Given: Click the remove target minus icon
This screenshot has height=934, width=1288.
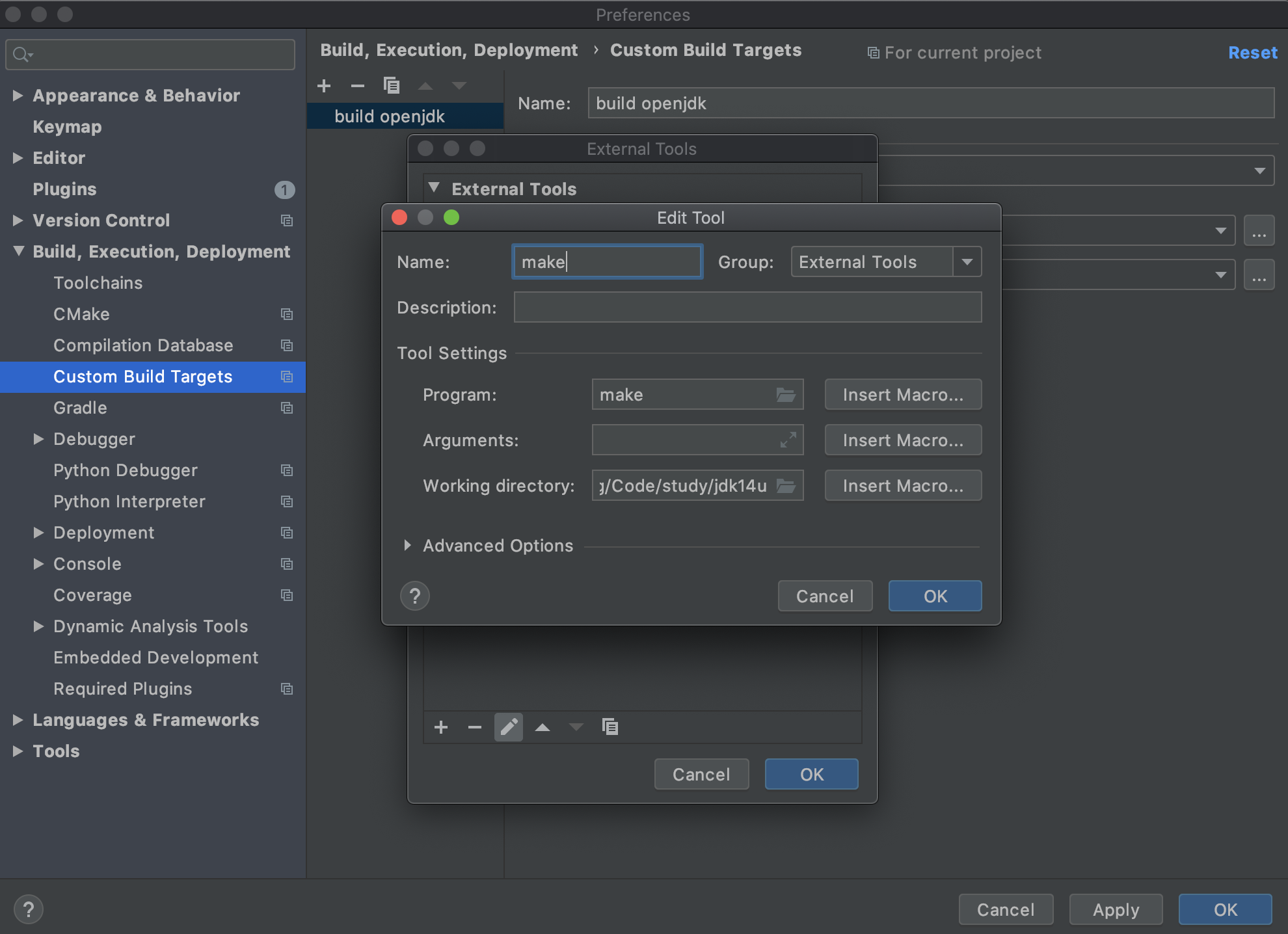Looking at the screenshot, I should [358, 84].
